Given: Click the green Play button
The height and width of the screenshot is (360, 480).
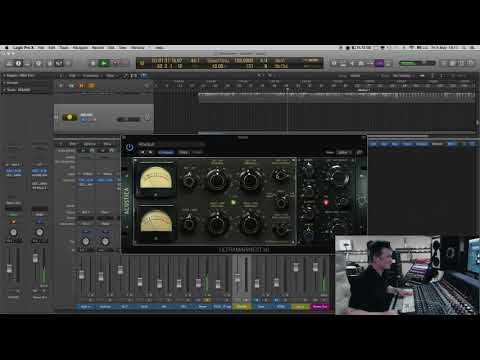Looking at the screenshot, I should tap(104, 63).
